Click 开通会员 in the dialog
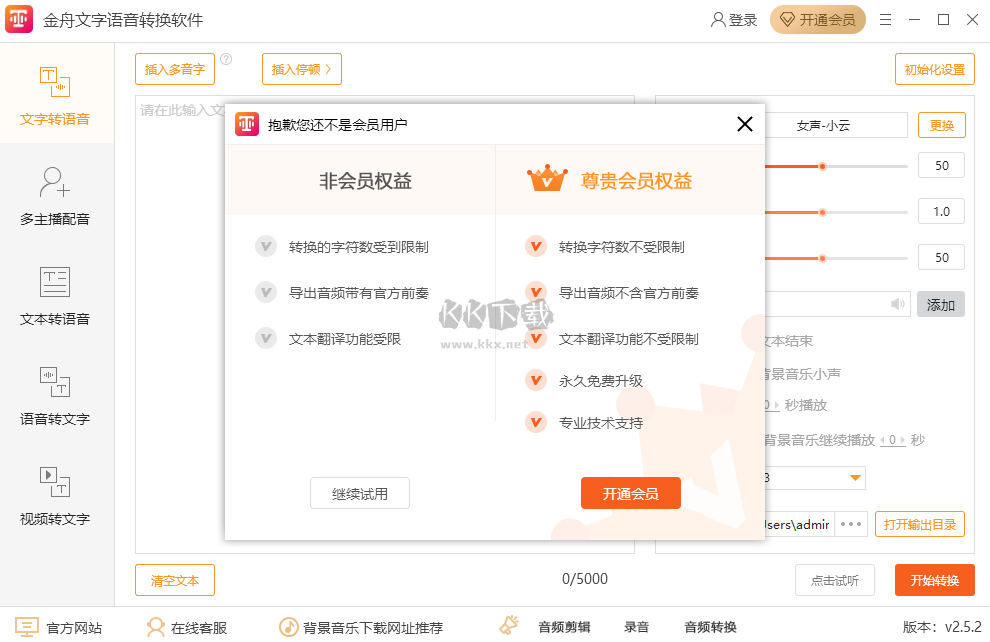This screenshot has width=990, height=642. (x=631, y=492)
